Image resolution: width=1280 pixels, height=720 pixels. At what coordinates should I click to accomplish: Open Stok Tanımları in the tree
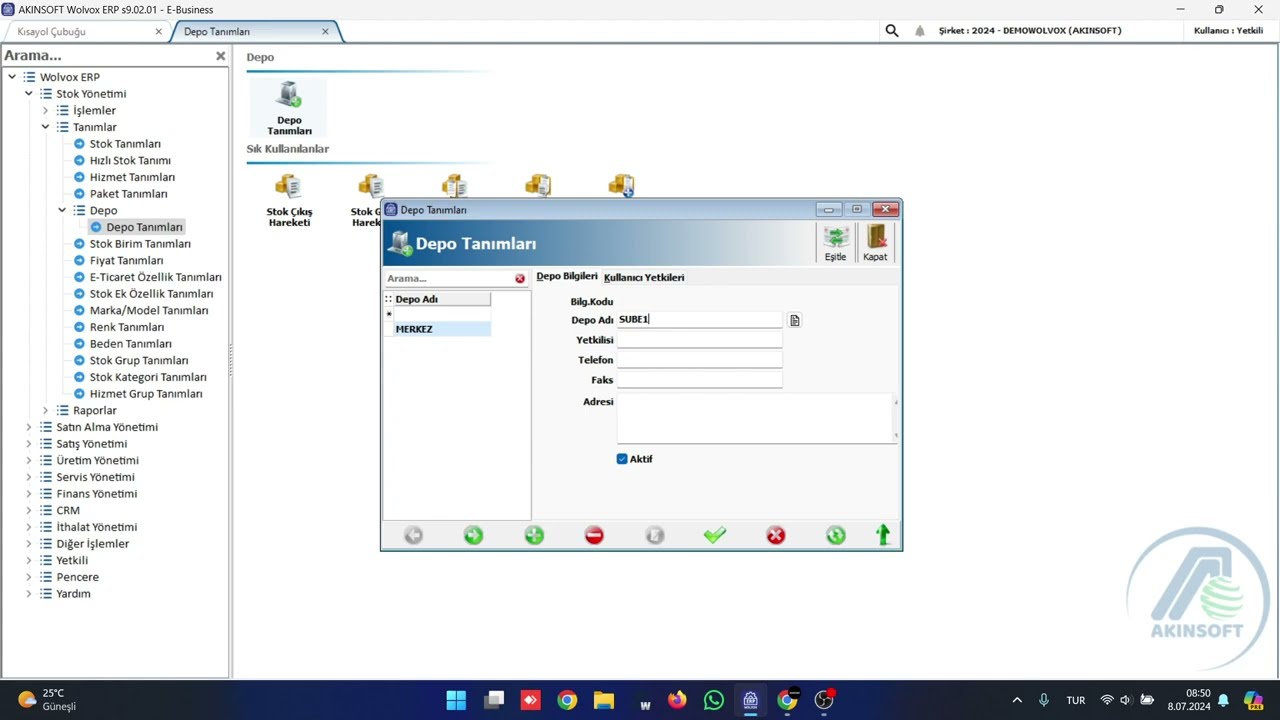coord(125,144)
